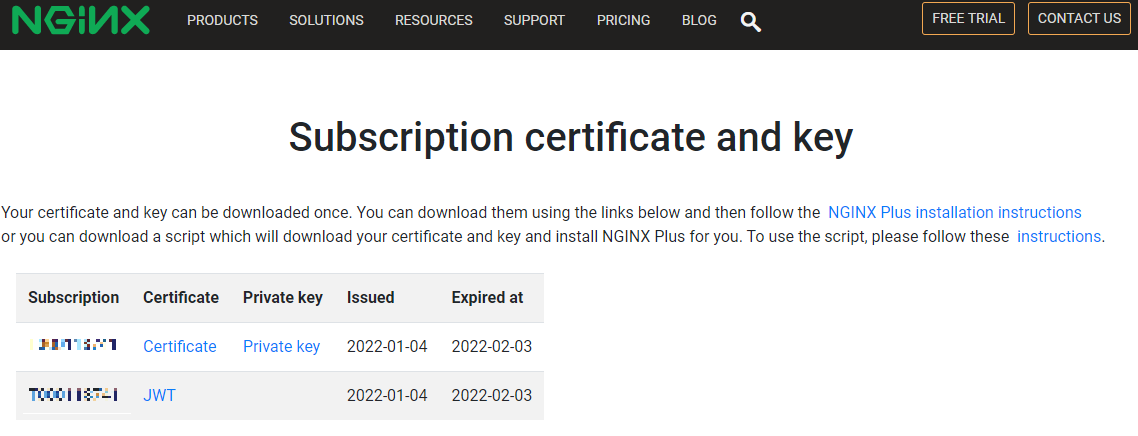This screenshot has height=436, width=1138.
Task: Click blurred subscription ID in Certificate row
Action: (x=74, y=345)
